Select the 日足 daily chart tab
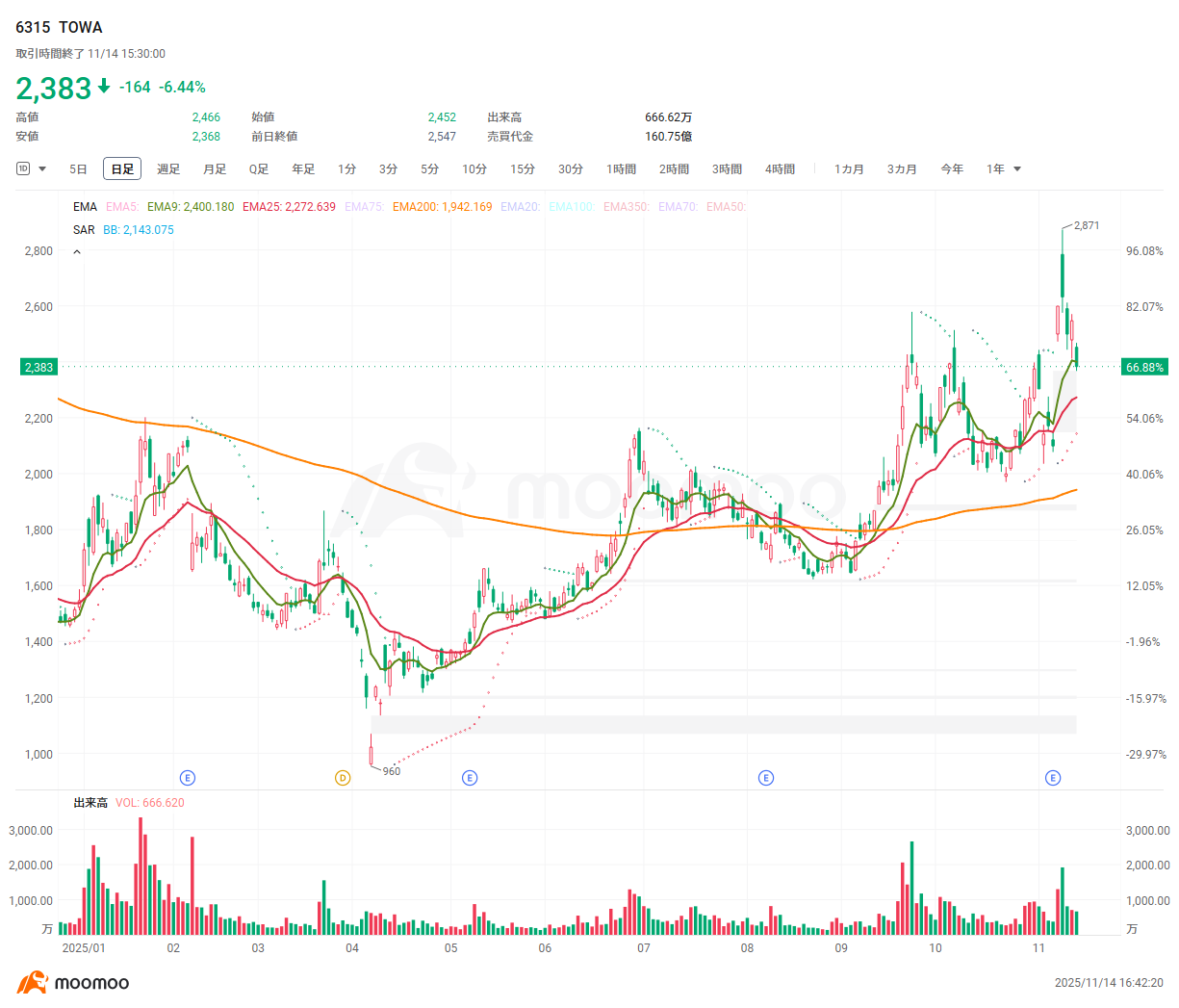The width and height of the screenshot is (1179, 1008). pos(122,169)
